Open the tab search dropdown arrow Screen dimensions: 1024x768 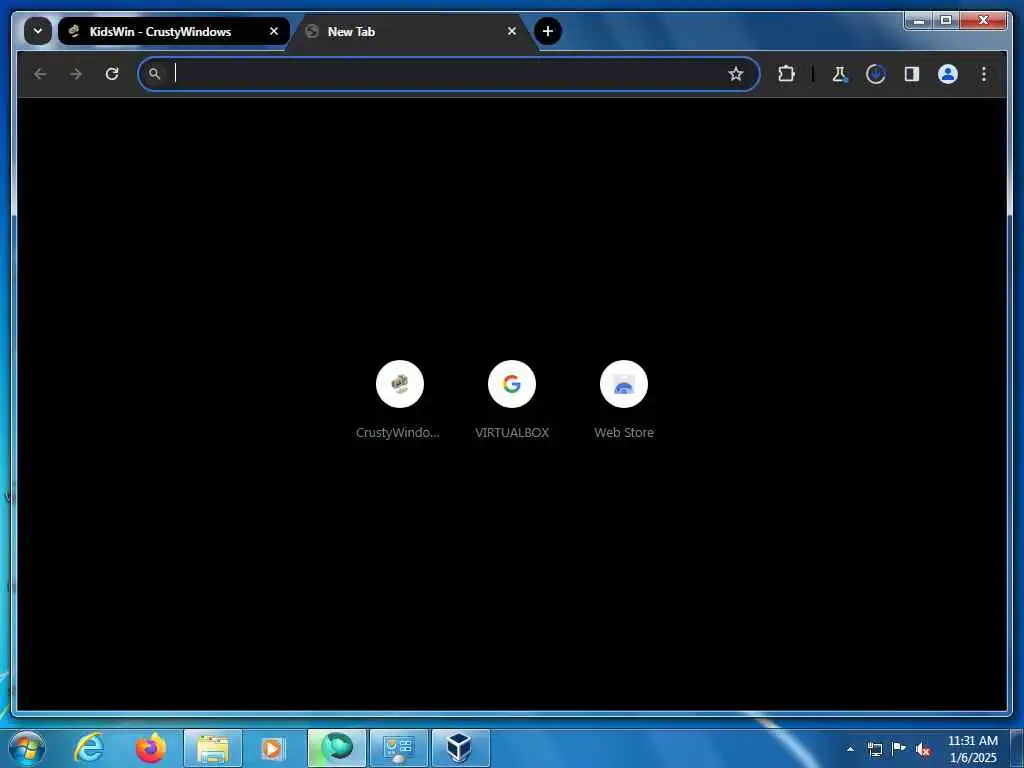click(38, 31)
